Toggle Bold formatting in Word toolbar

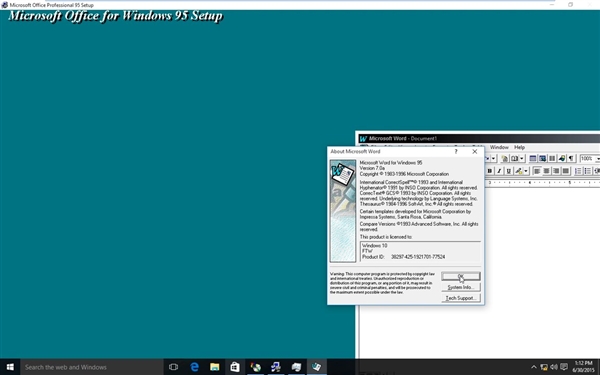pyautogui.click(x=489, y=171)
